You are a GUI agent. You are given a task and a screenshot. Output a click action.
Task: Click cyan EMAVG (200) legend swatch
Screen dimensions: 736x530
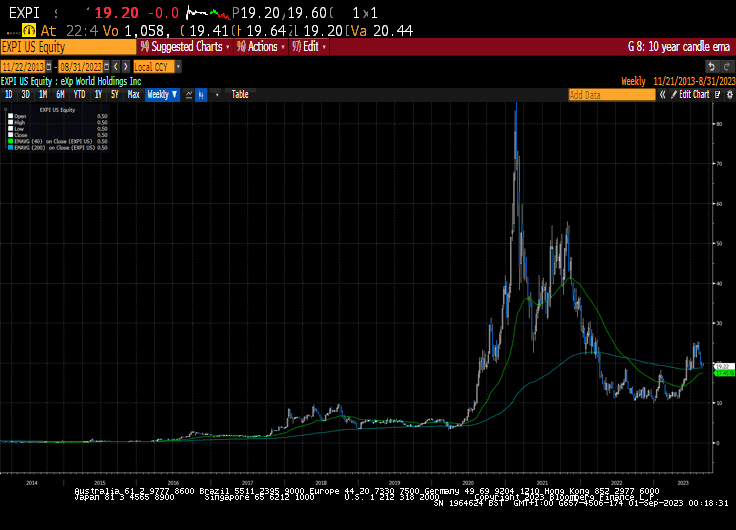tap(10, 147)
